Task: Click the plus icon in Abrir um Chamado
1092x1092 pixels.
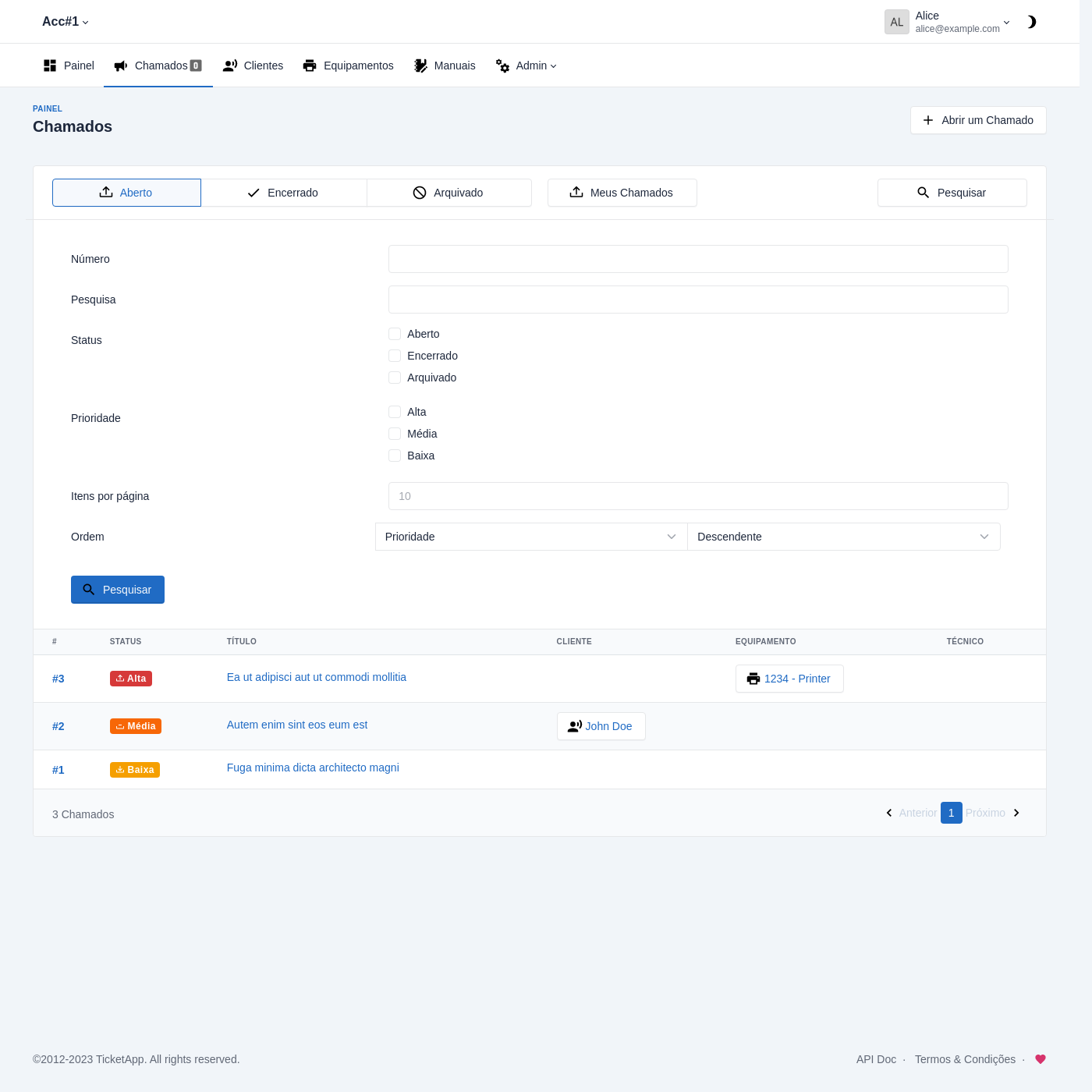Action: [928, 120]
